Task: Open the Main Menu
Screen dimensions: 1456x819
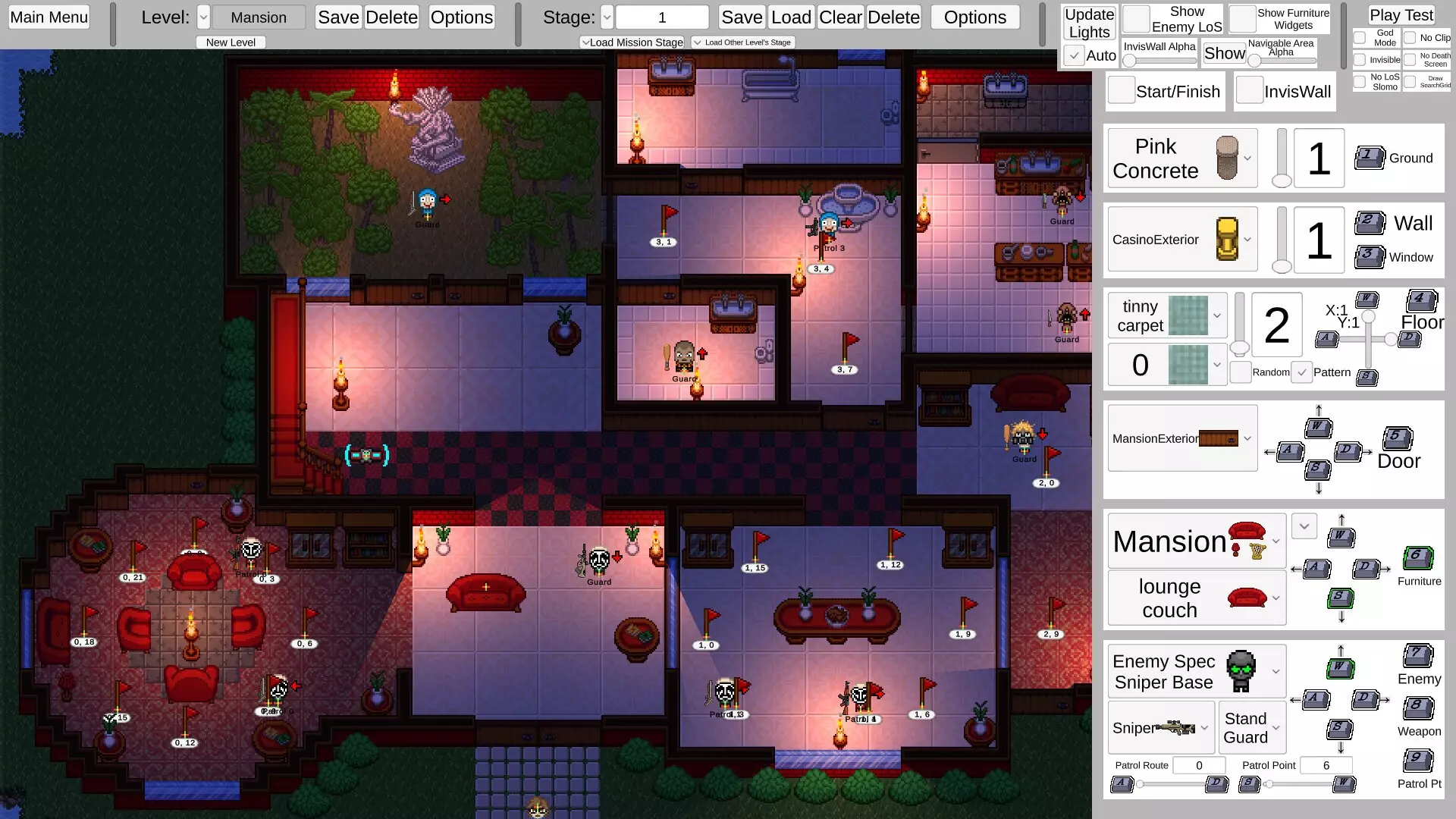Action: tap(49, 17)
